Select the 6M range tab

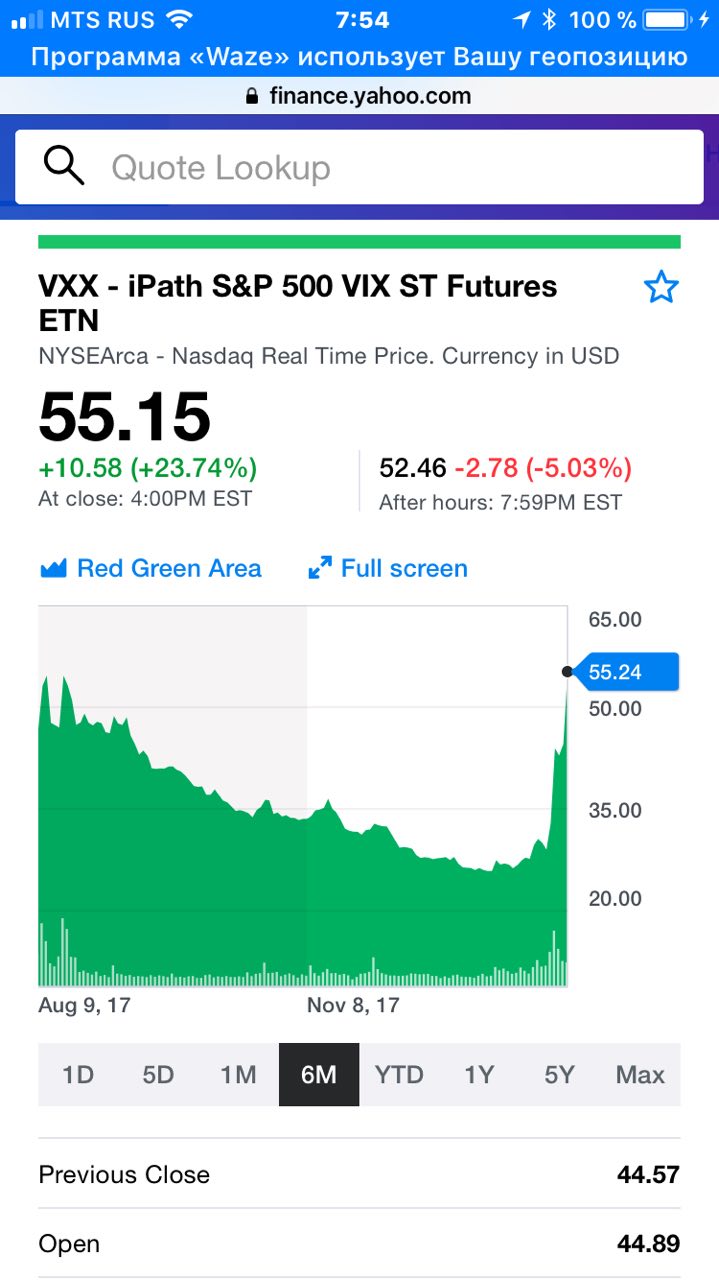[x=319, y=1075]
